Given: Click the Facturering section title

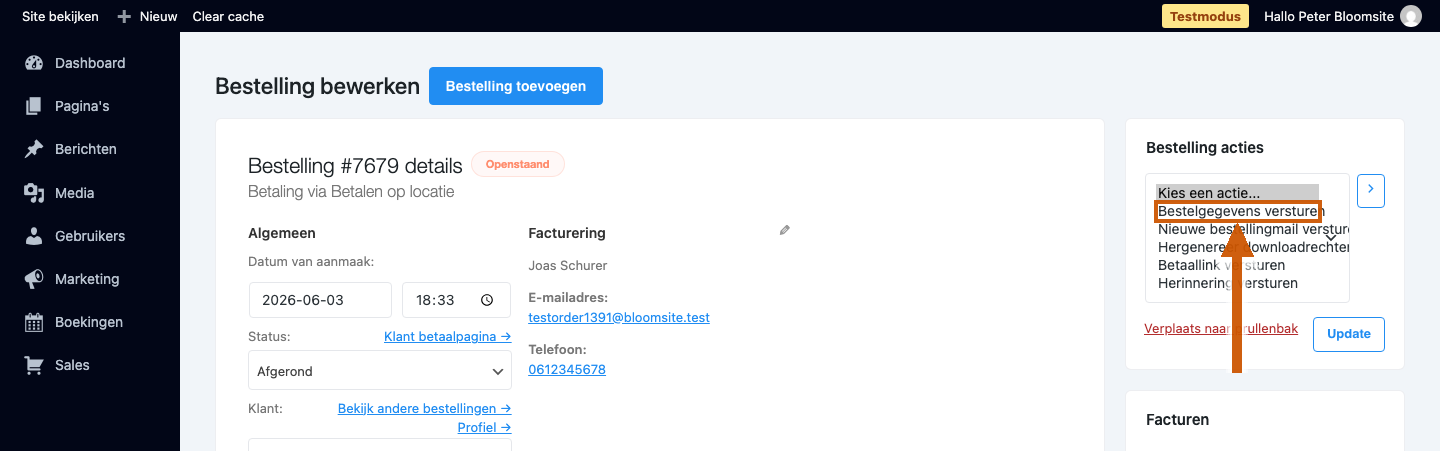Looking at the screenshot, I should 567,233.
